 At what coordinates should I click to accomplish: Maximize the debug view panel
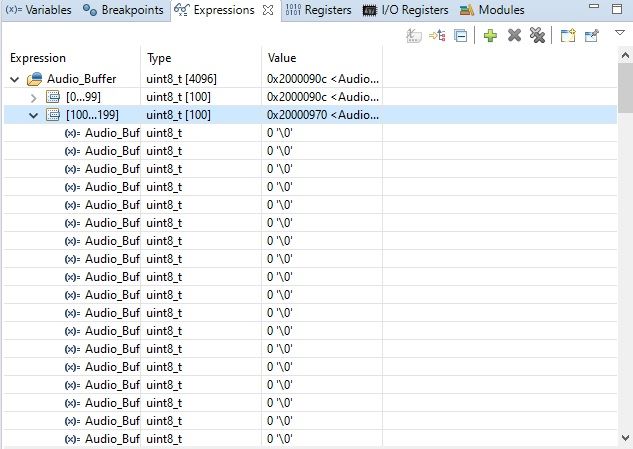tap(616, 8)
